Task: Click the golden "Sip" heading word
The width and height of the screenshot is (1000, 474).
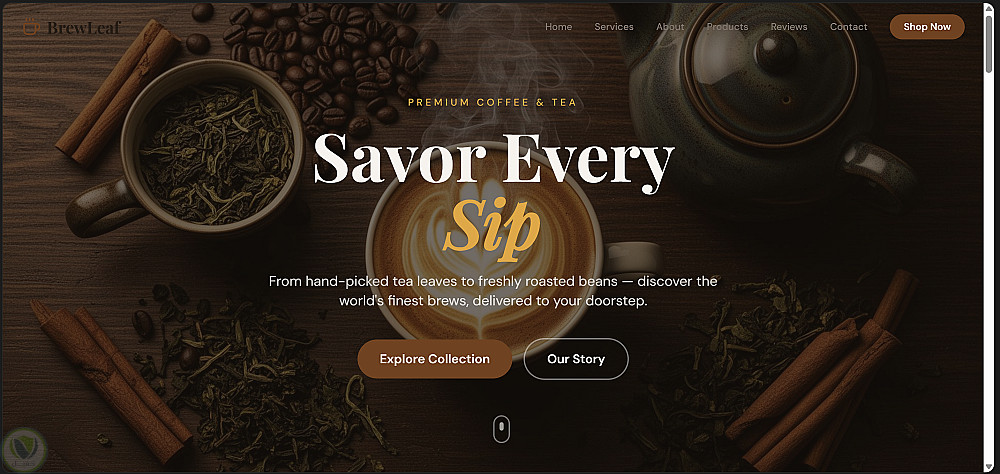Action: 492,227
